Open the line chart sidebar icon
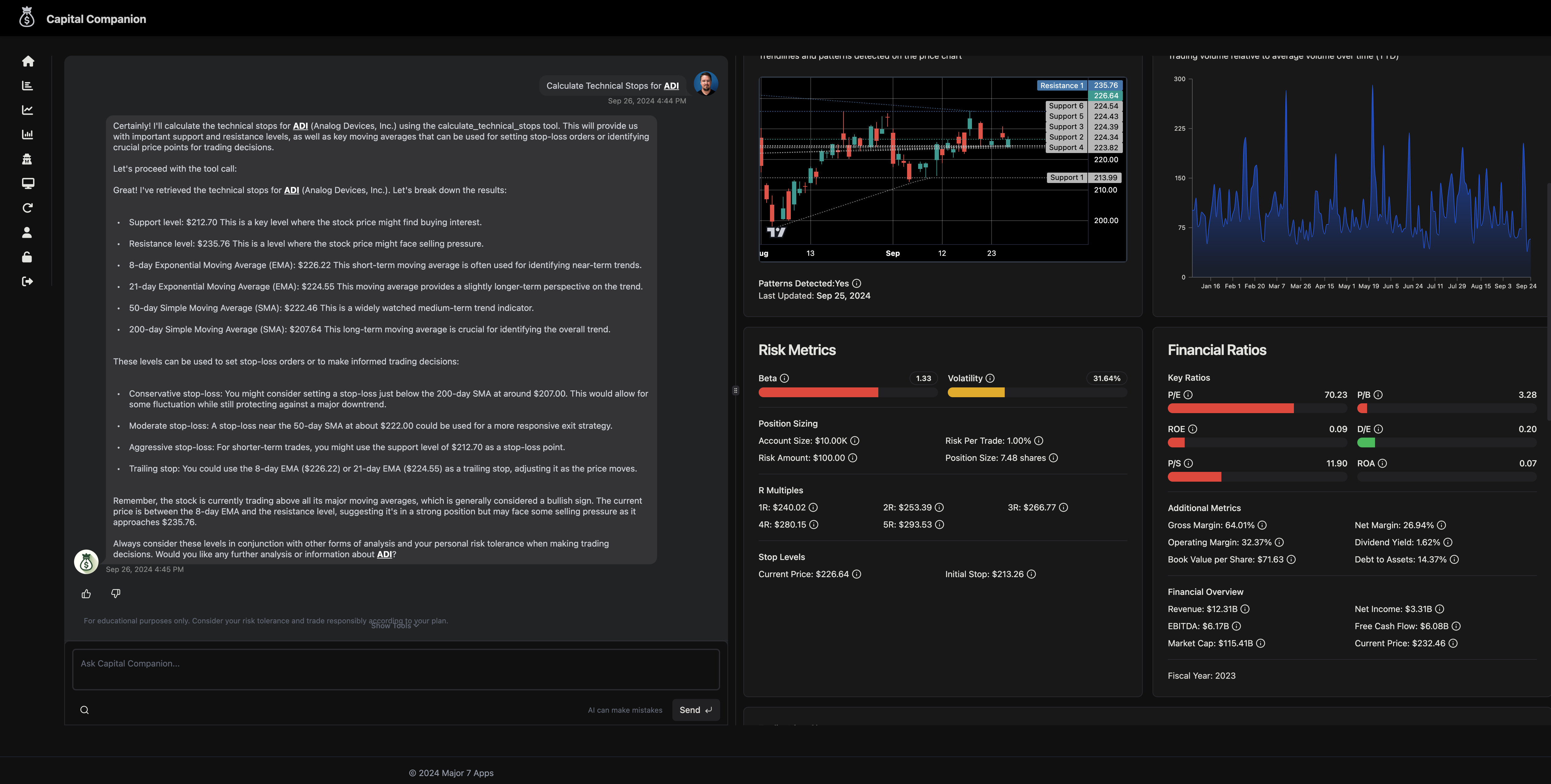 tap(28, 110)
